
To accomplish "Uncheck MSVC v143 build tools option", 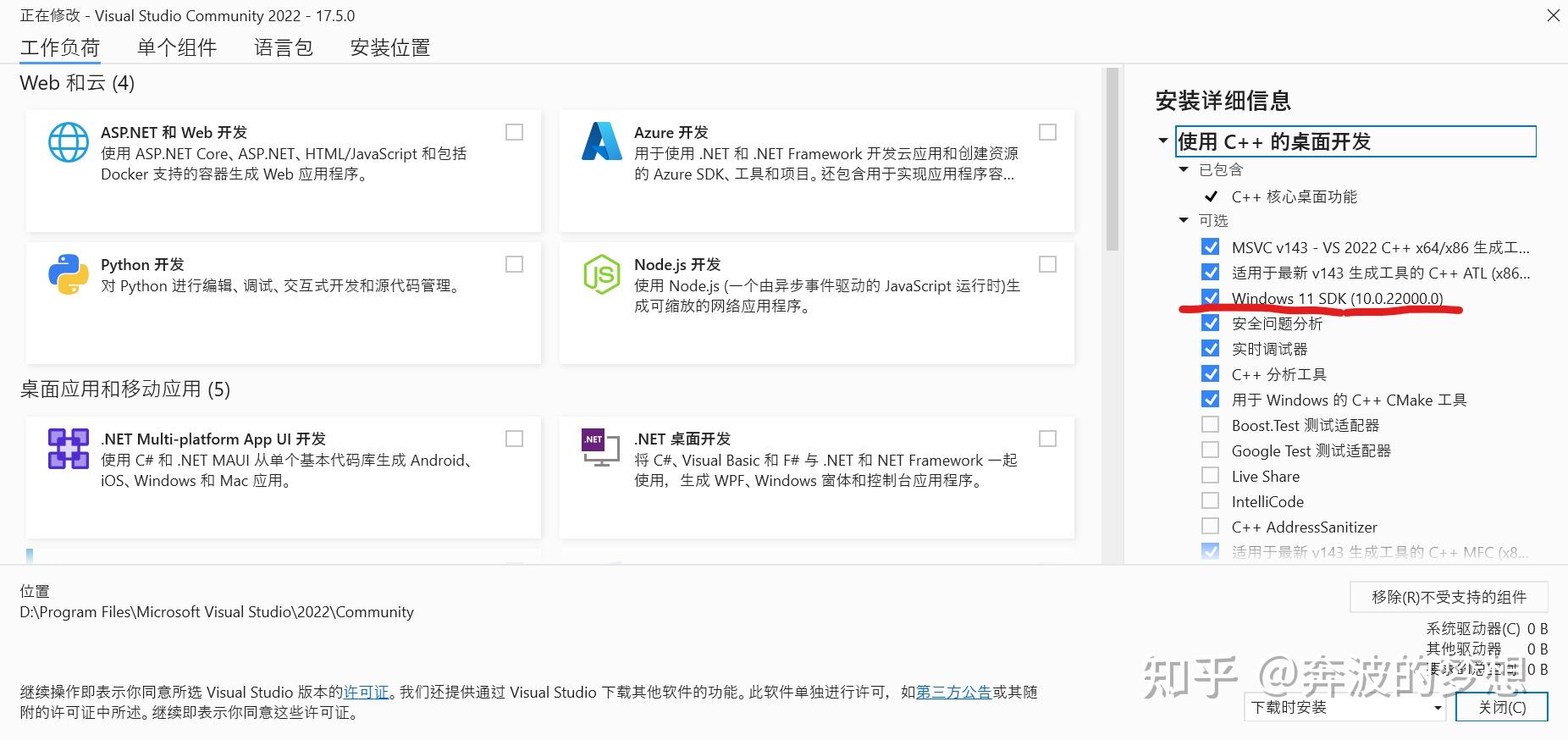I will click(x=1211, y=247).
